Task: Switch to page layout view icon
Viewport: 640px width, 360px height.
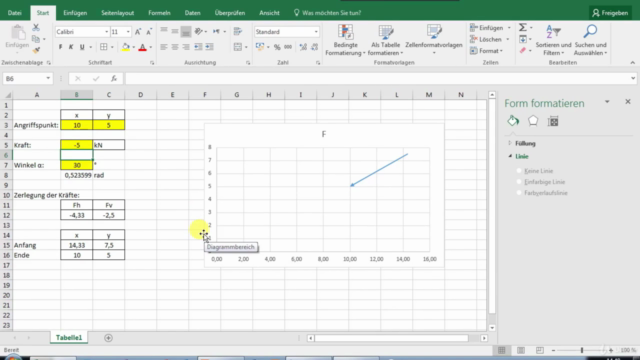Action: [x=521, y=350]
